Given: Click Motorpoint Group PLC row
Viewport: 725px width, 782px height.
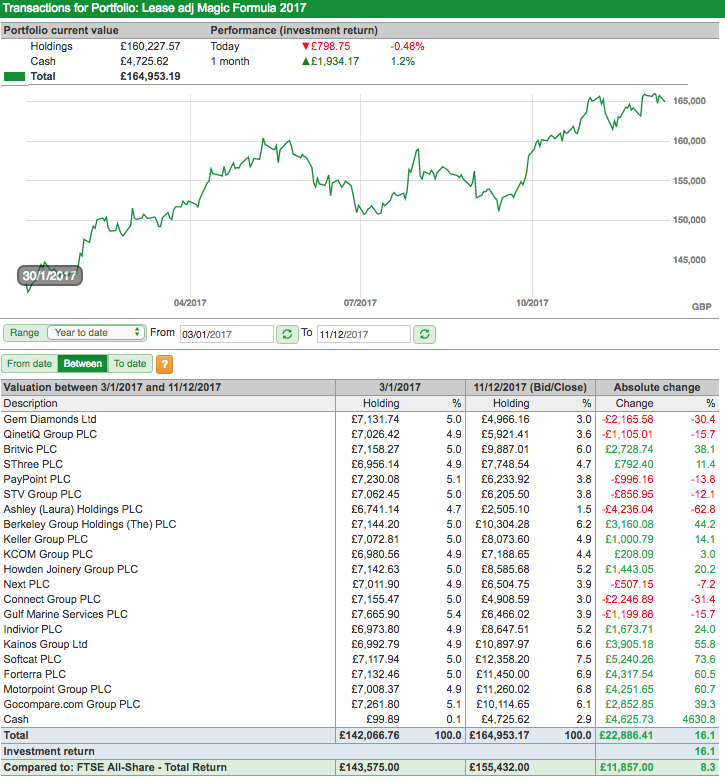Looking at the screenshot, I should pyautogui.click(x=360, y=689).
